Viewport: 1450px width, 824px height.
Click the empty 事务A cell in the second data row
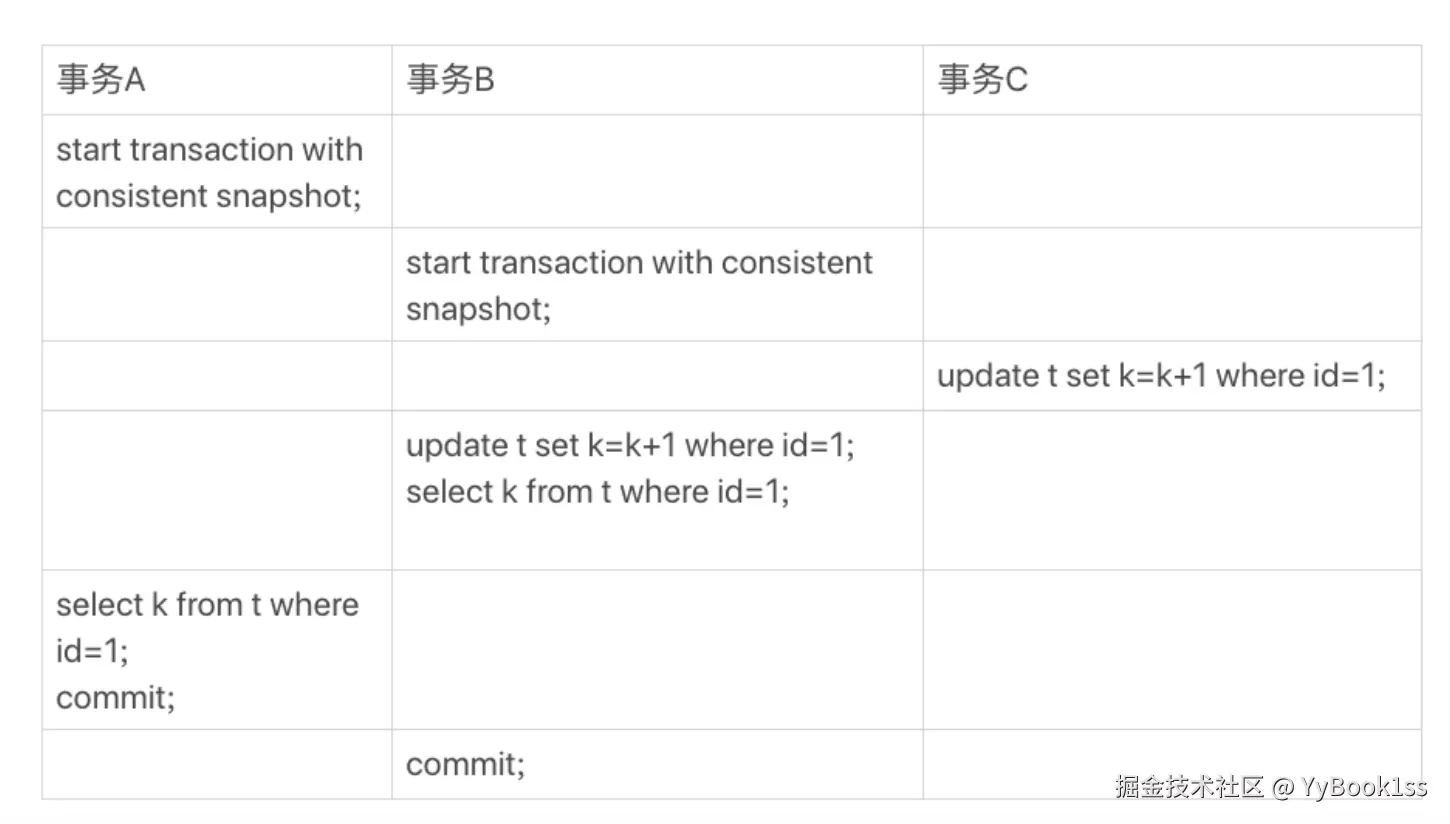pyautogui.click(x=217, y=284)
